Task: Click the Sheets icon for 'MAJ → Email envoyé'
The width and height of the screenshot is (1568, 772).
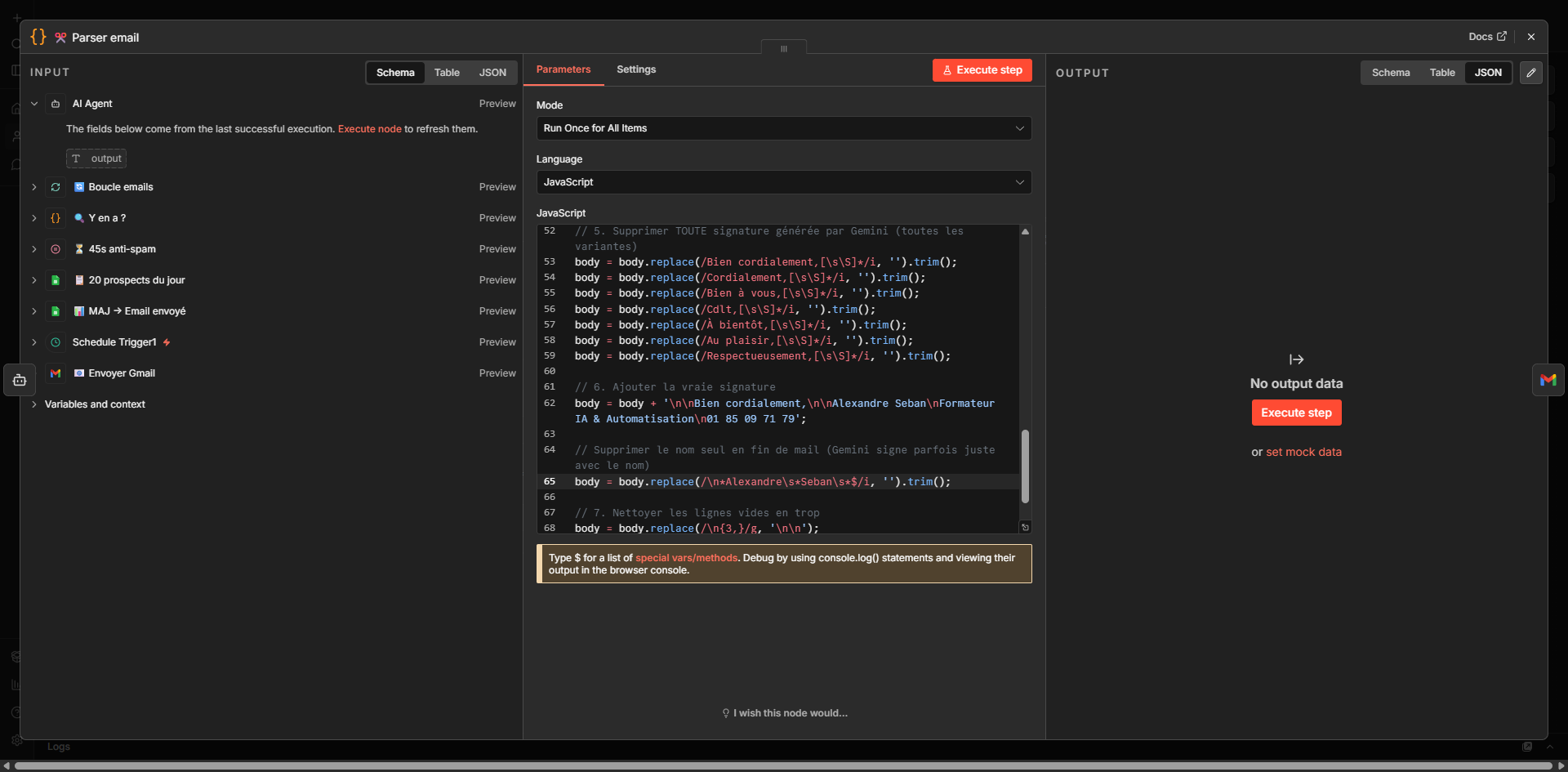Action: click(55, 311)
